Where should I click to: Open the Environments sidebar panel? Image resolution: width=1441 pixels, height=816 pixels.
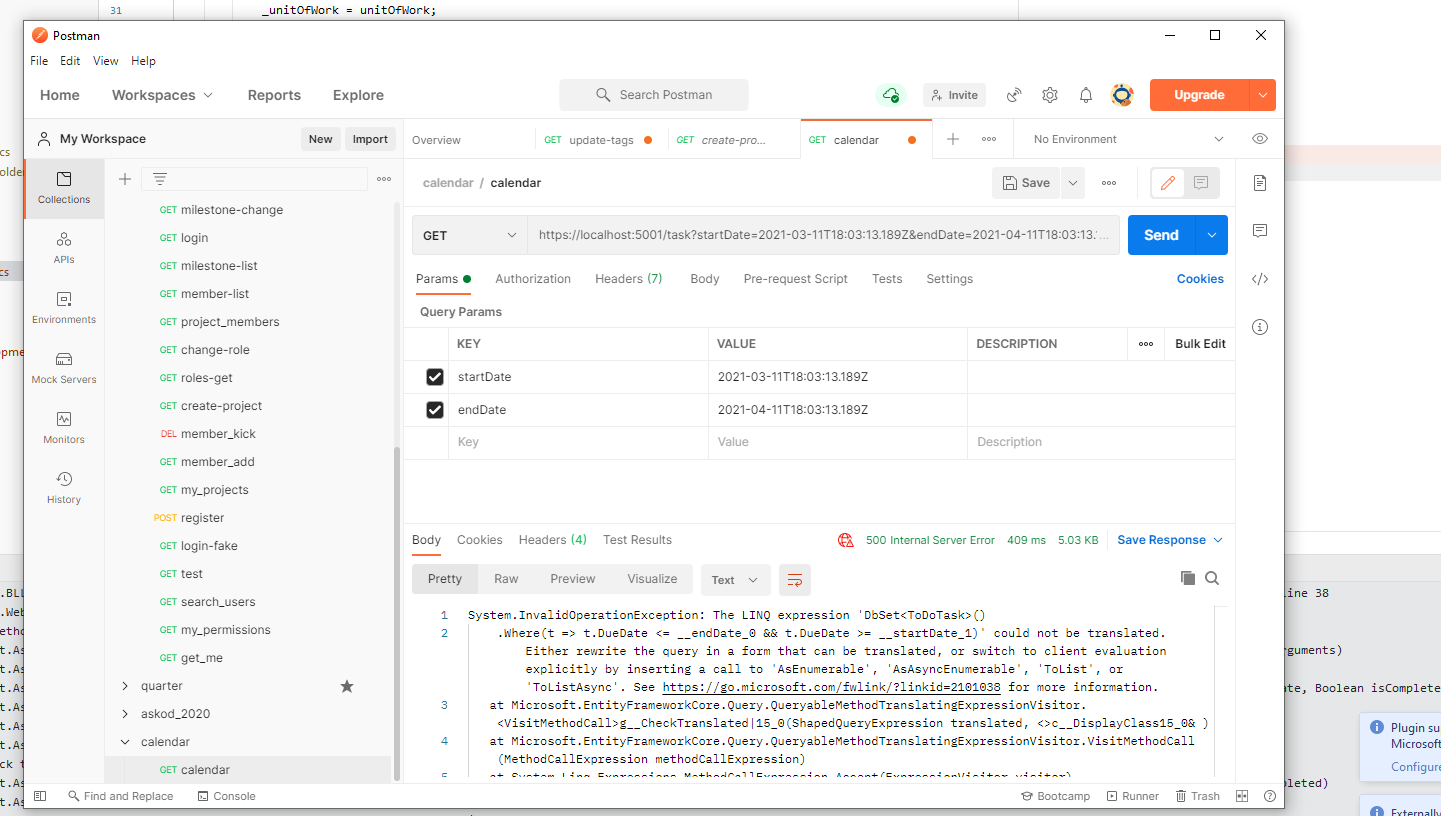[x=64, y=308]
